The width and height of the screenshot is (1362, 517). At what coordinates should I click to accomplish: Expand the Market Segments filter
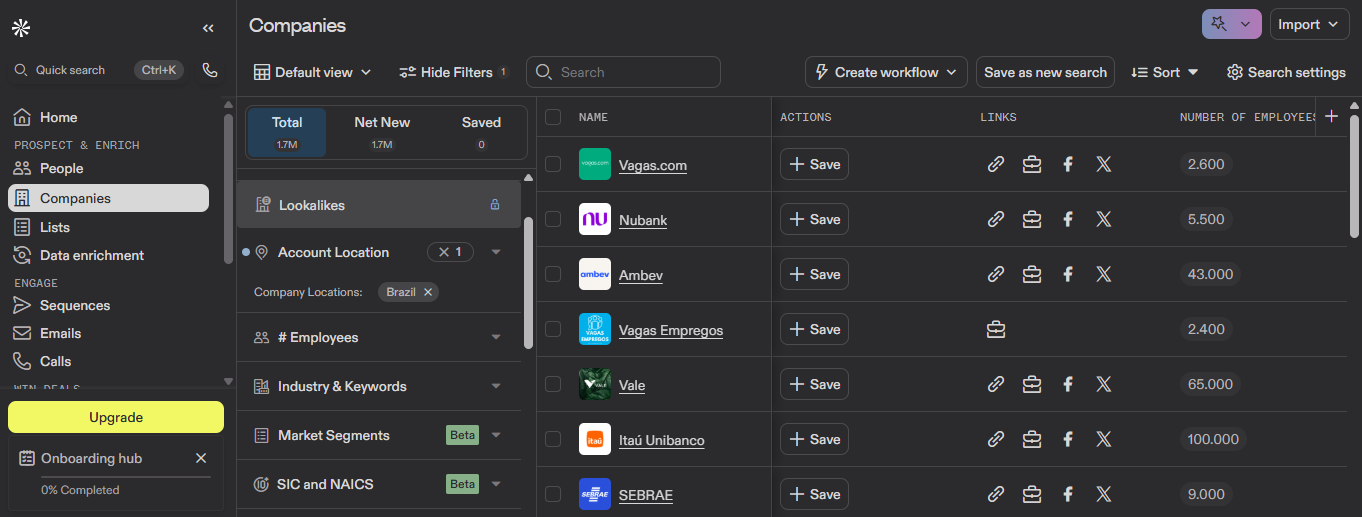click(x=496, y=435)
